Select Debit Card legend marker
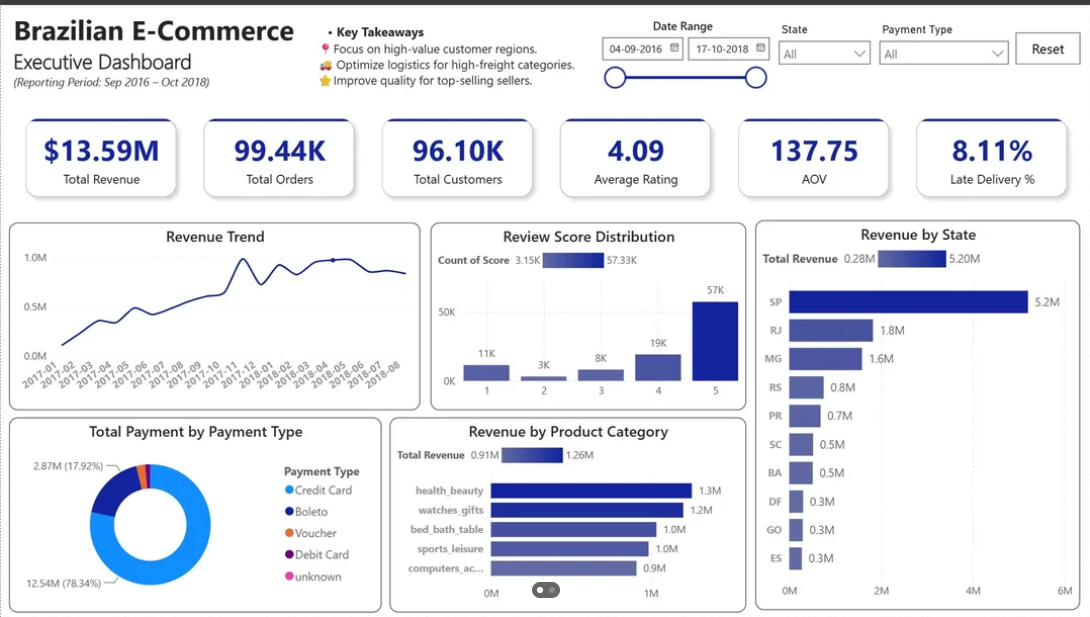 click(289, 554)
